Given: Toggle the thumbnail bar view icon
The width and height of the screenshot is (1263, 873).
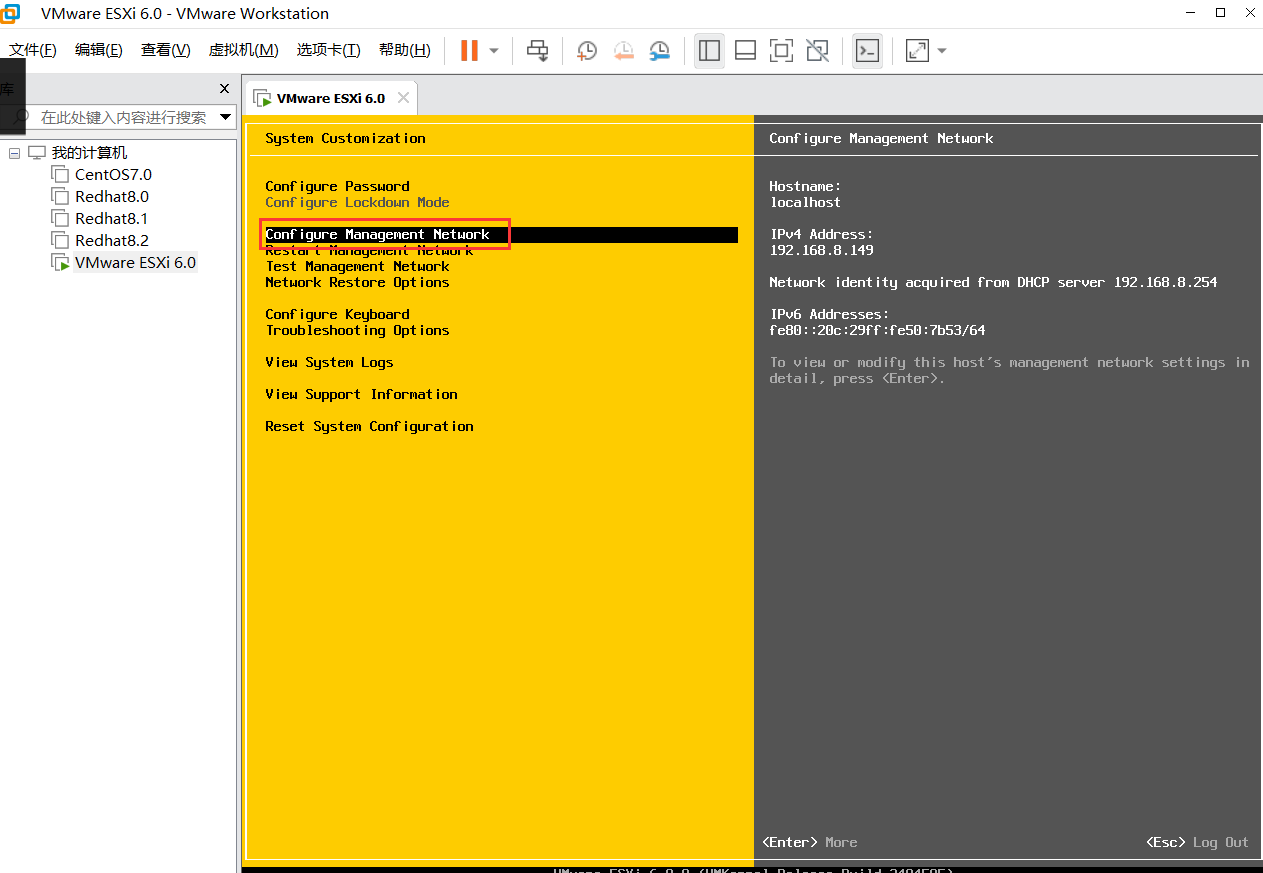Looking at the screenshot, I should tap(745, 50).
